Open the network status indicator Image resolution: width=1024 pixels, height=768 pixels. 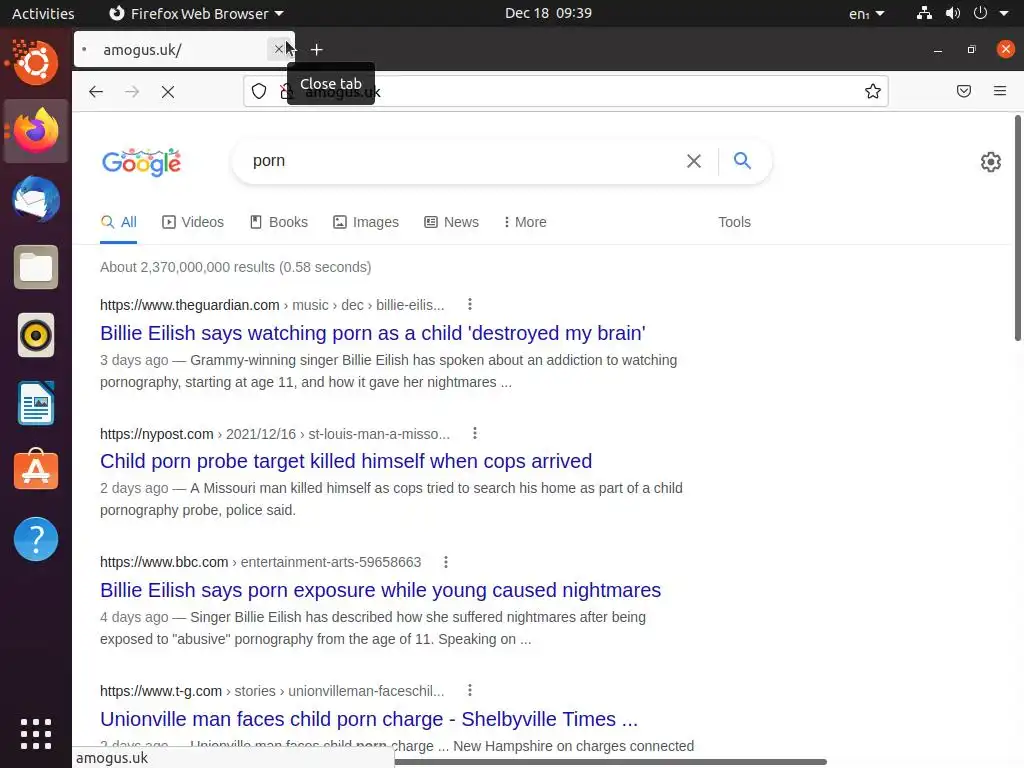click(924, 13)
